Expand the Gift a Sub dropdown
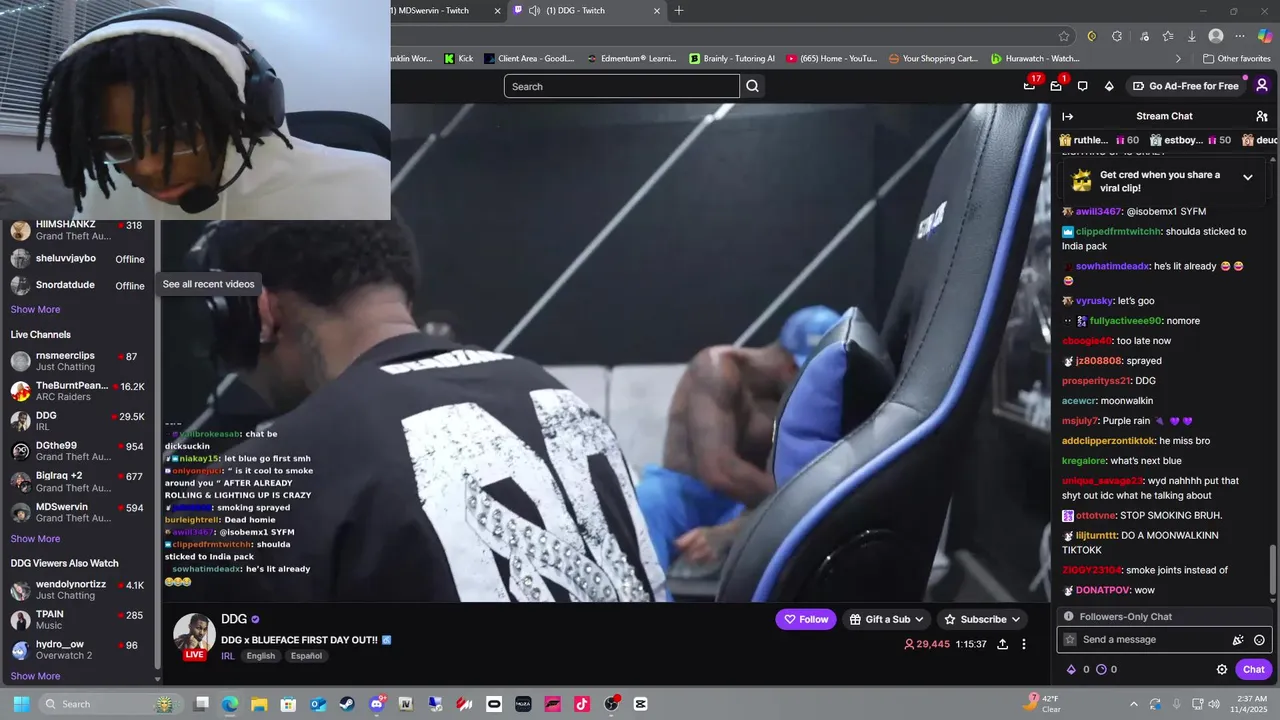Viewport: 1280px width, 720px height. (886, 619)
